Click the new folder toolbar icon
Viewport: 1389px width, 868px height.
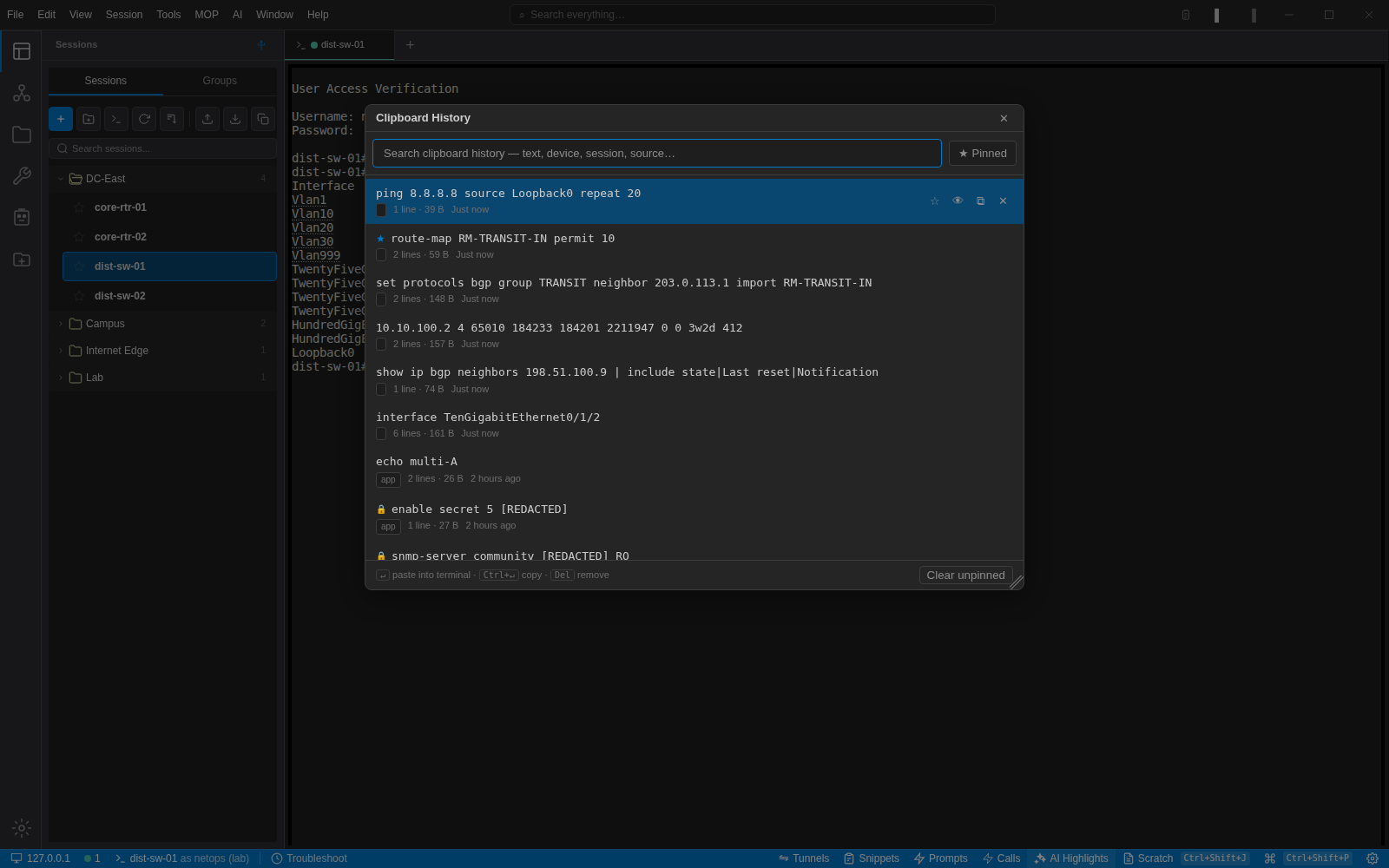89,119
